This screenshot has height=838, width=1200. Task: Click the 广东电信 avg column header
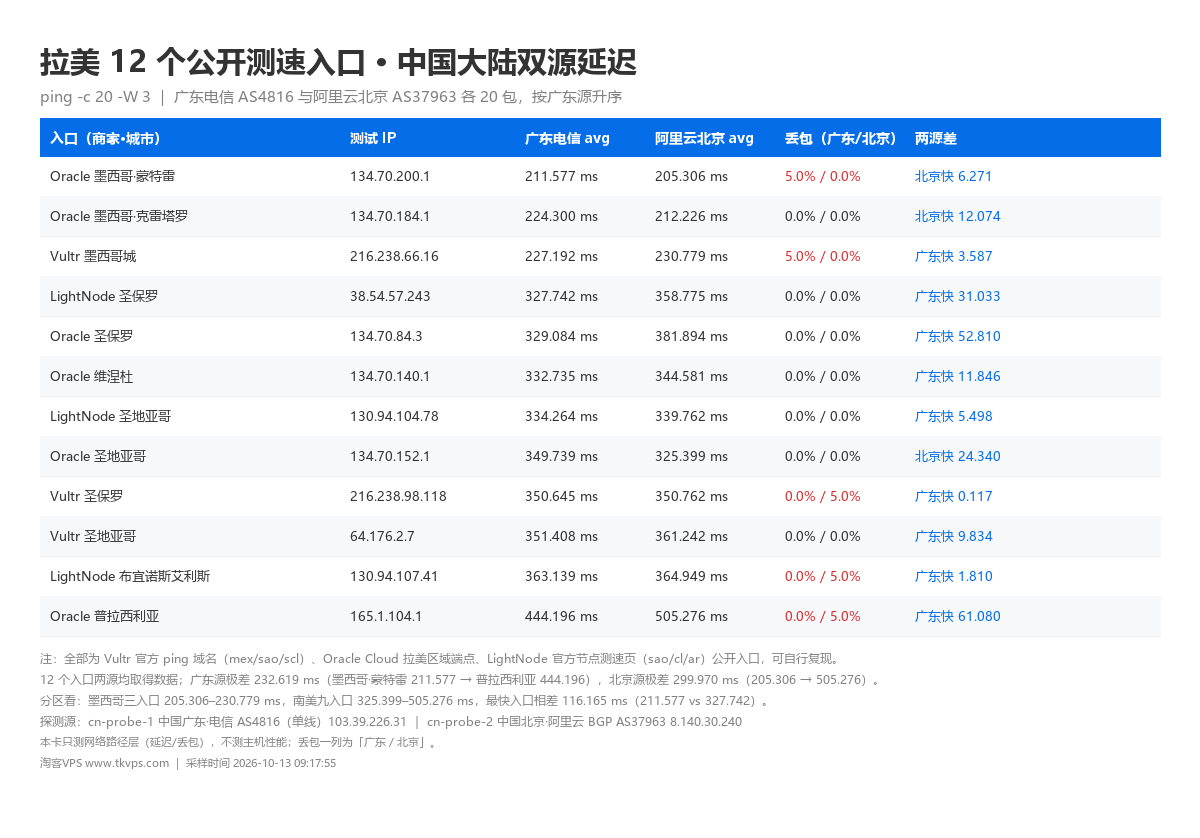coord(567,138)
